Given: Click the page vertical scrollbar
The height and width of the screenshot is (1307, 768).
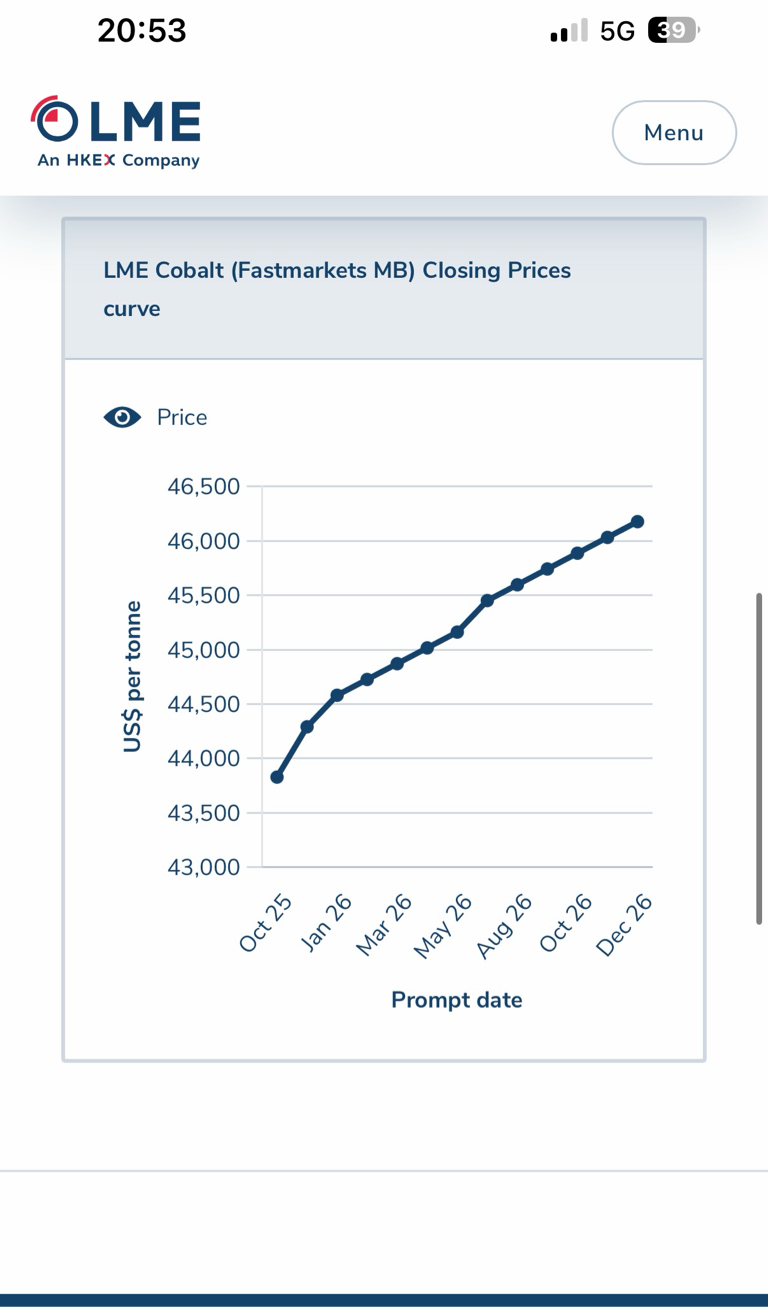Looking at the screenshot, I should pos(759,758).
